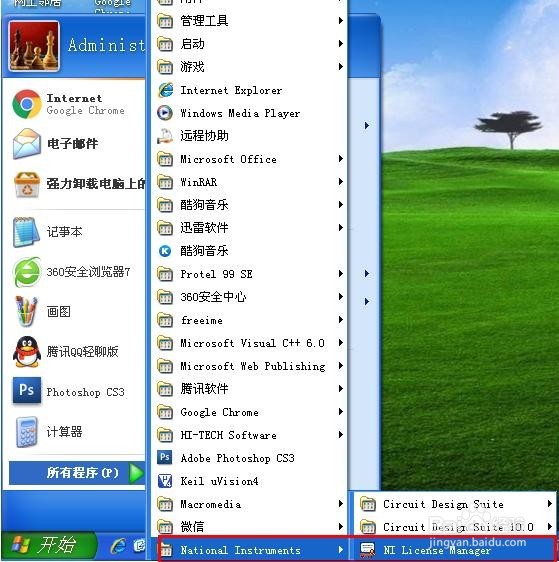Screen dimensions: 559x562
Task: Click the Internet Explorer quick launch icon on the taskbar
Action: pos(118,546)
